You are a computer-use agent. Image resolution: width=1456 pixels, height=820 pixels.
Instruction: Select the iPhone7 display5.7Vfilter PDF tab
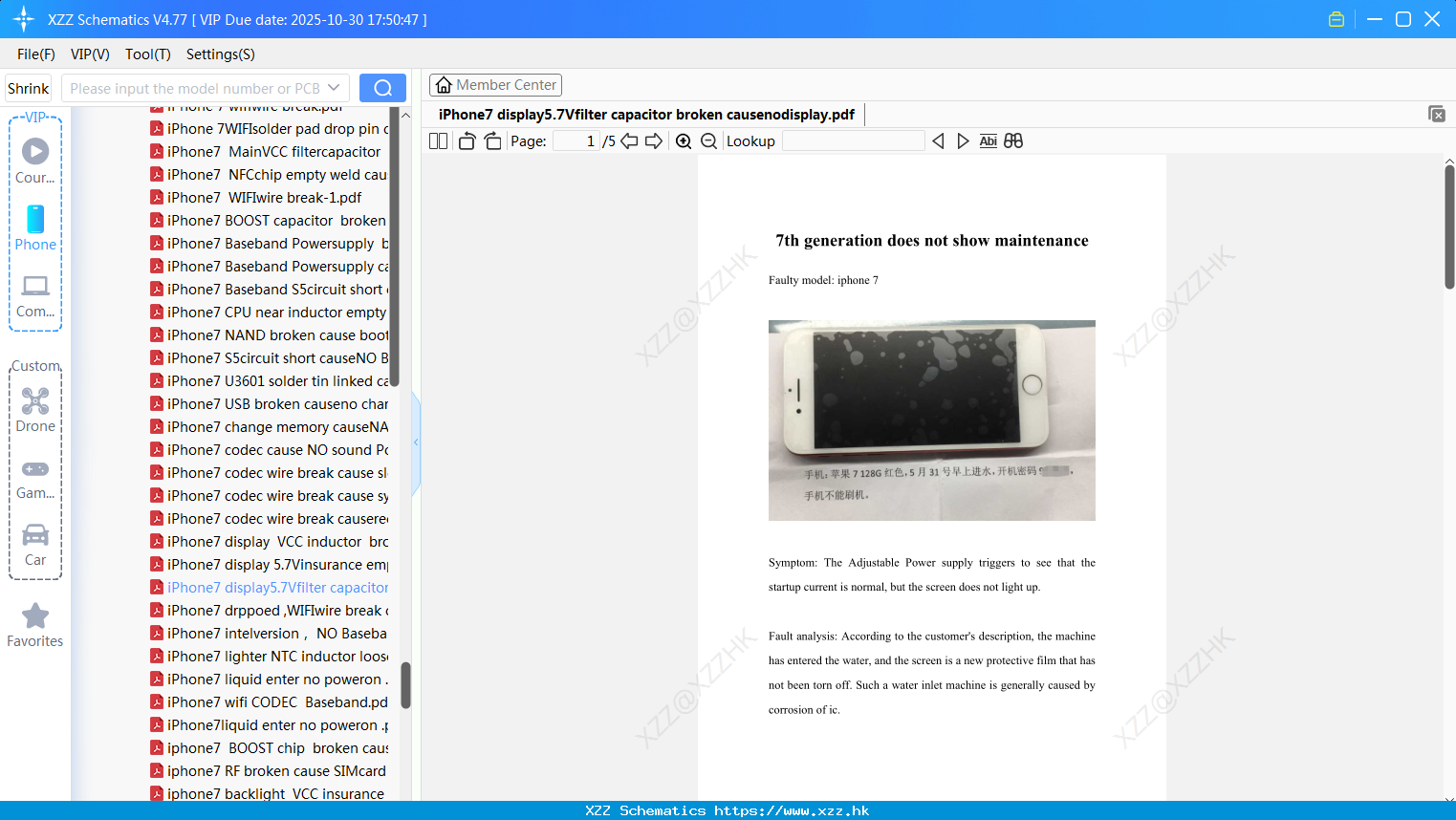(x=646, y=115)
